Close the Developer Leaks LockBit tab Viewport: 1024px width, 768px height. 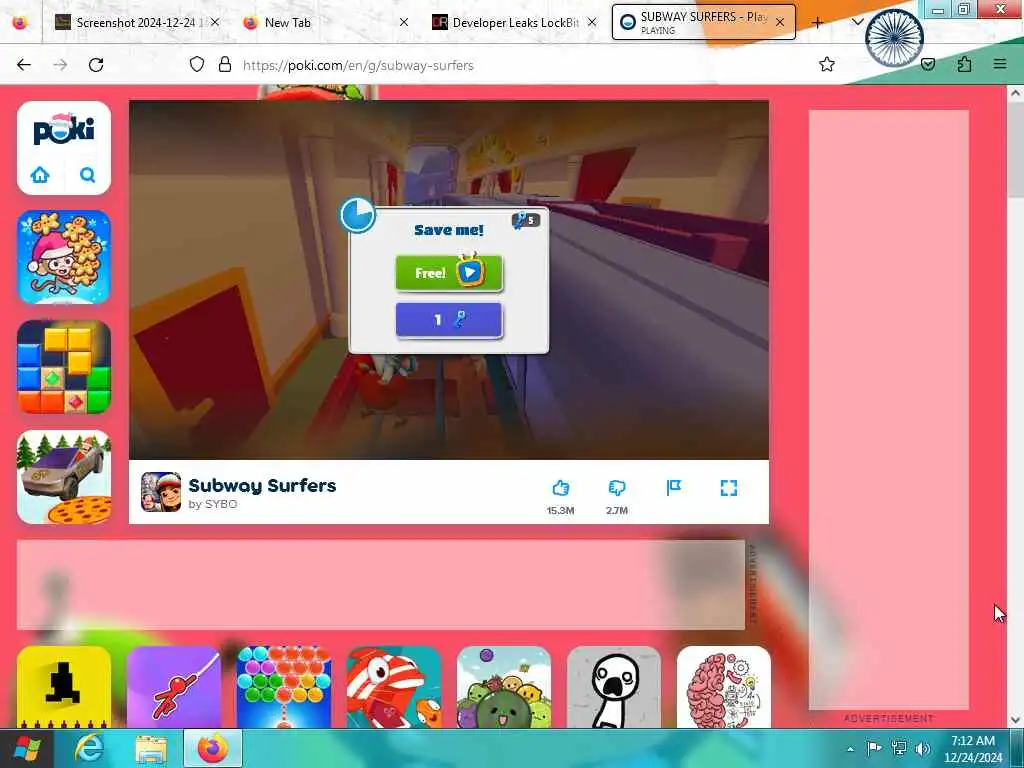coord(592,22)
